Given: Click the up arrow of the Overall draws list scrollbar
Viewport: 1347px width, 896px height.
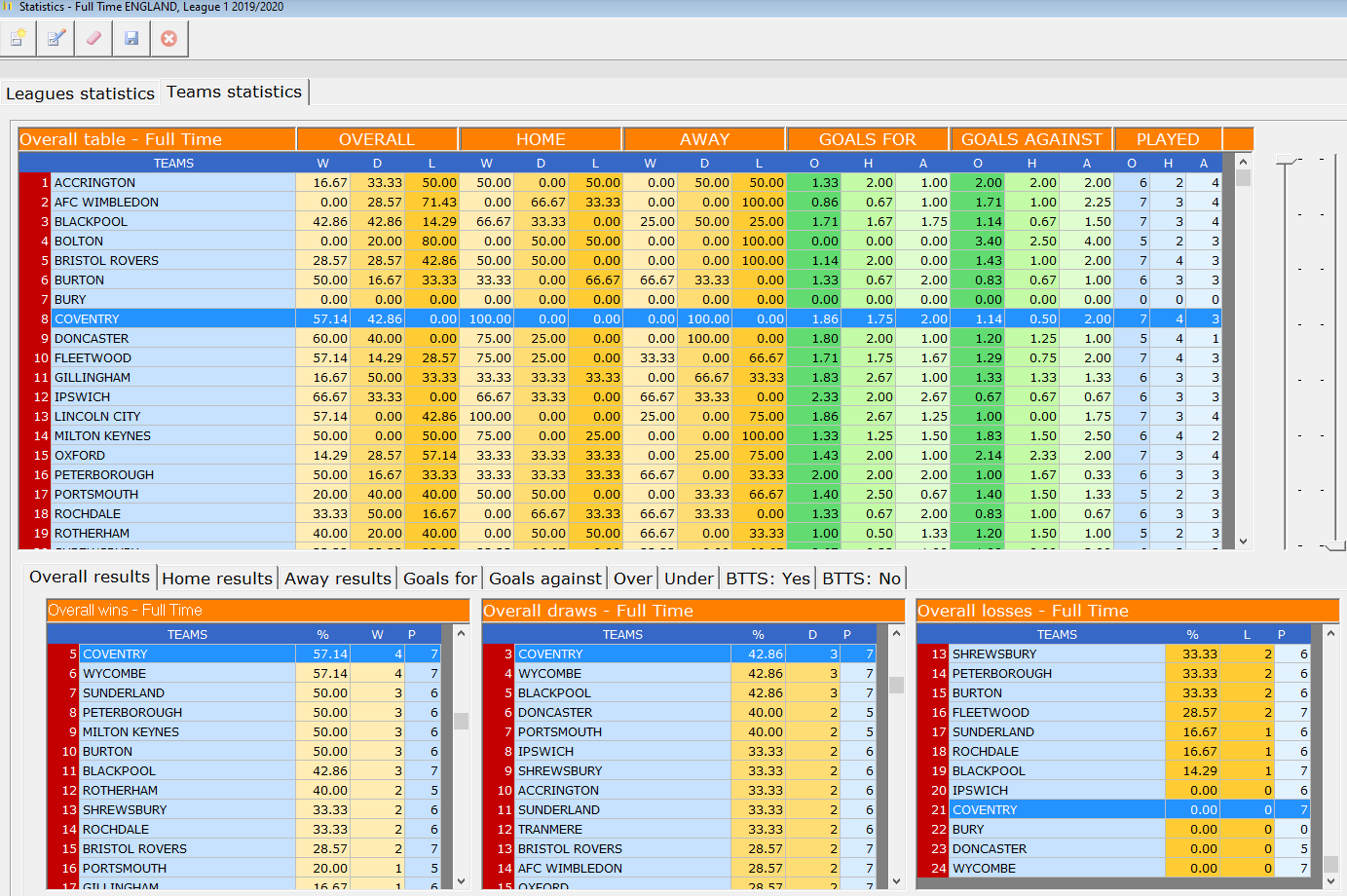Looking at the screenshot, I should [x=897, y=634].
